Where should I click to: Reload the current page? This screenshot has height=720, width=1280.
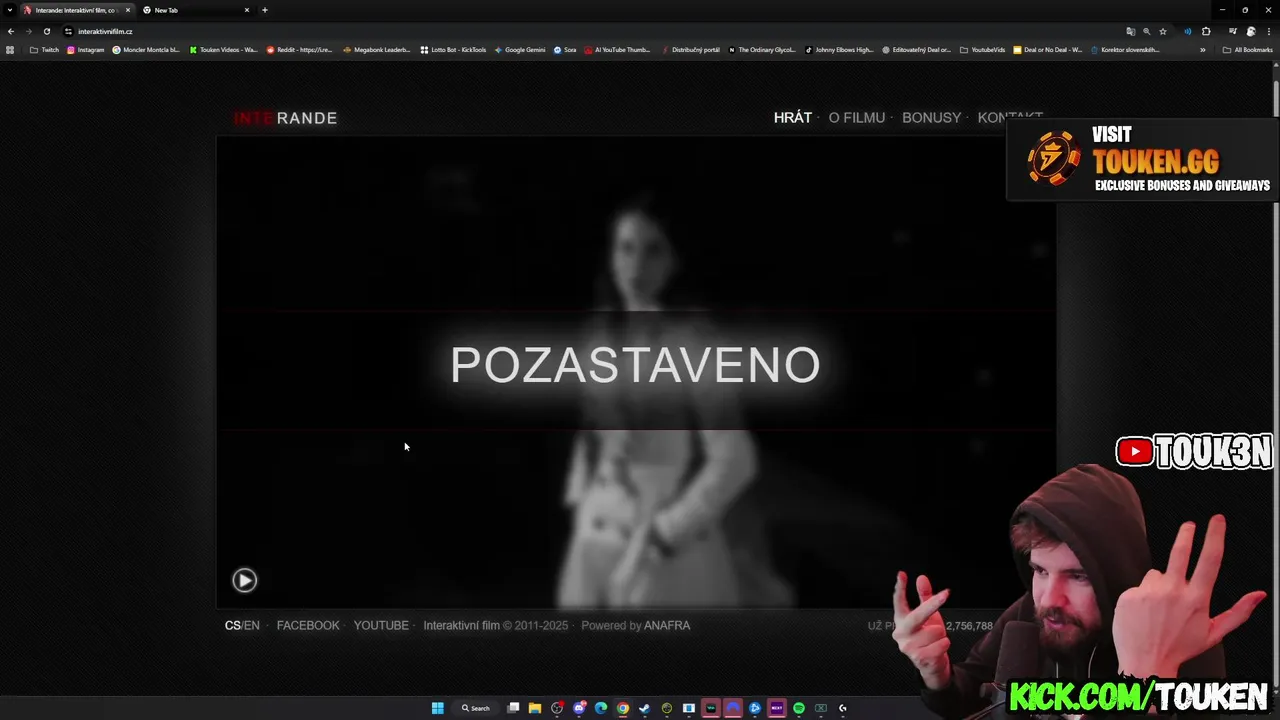[46, 31]
